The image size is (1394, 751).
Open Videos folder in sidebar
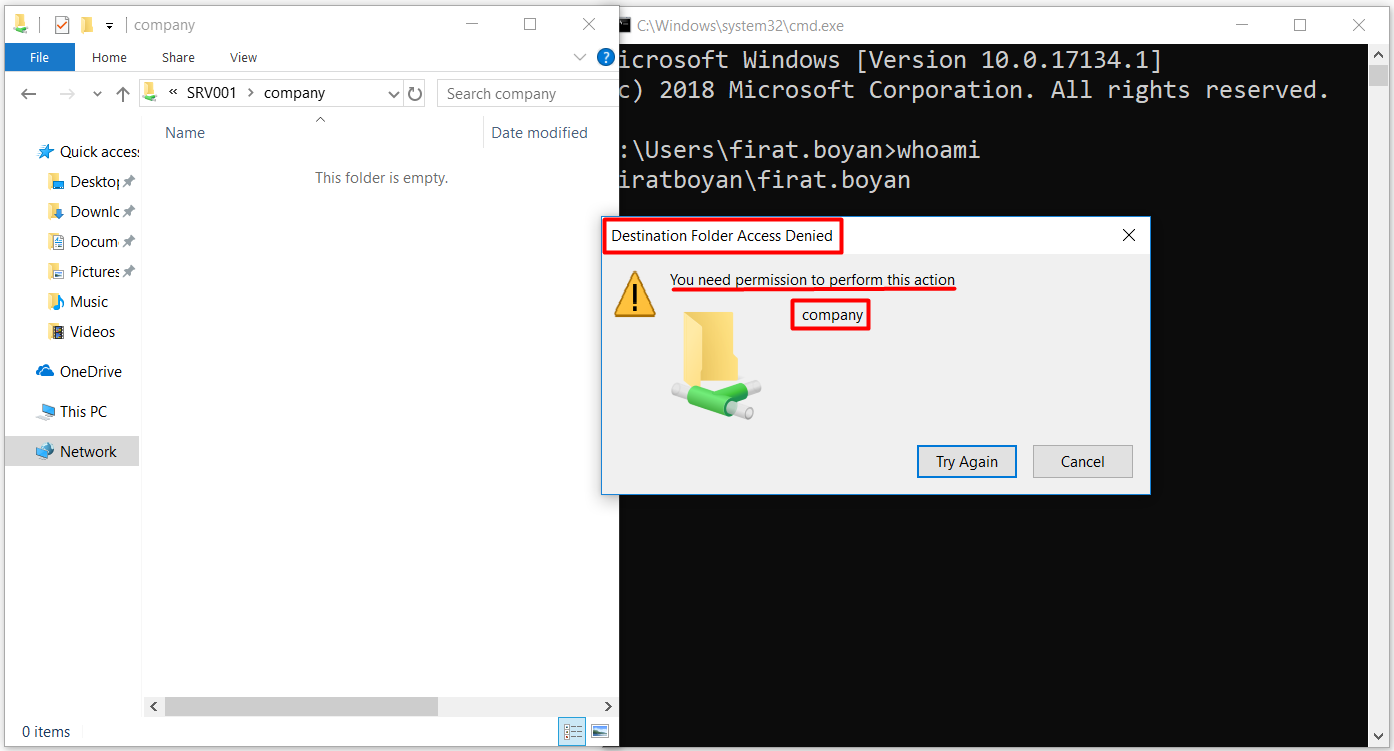click(x=81, y=331)
